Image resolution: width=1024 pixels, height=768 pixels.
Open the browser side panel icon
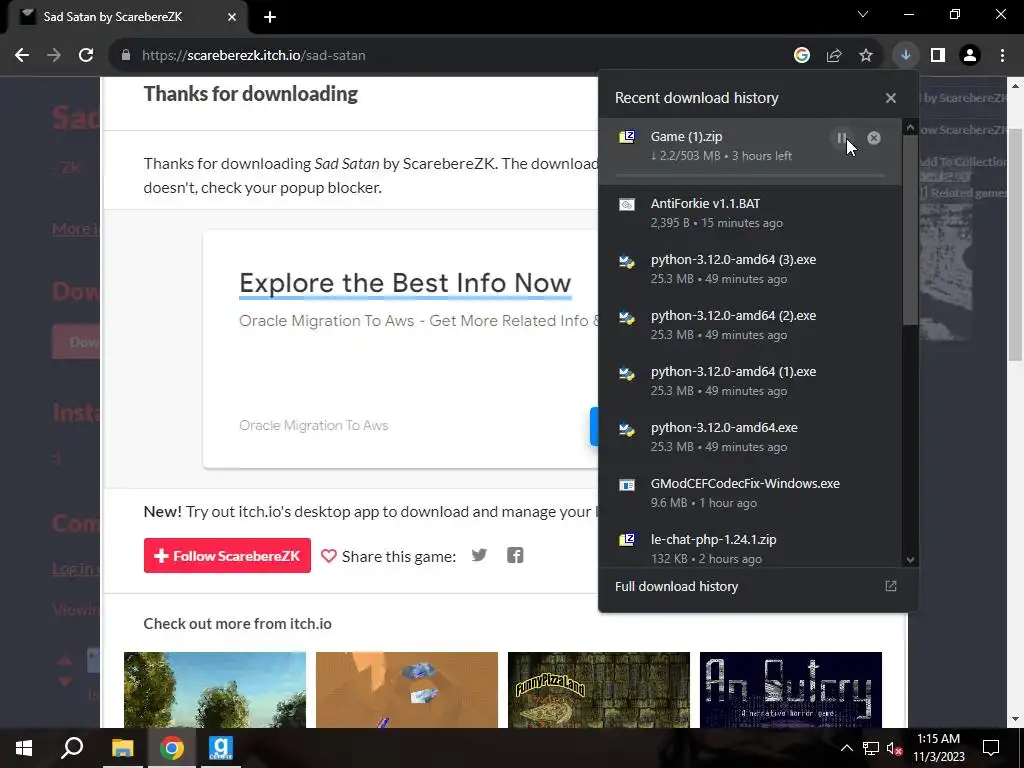(x=938, y=56)
